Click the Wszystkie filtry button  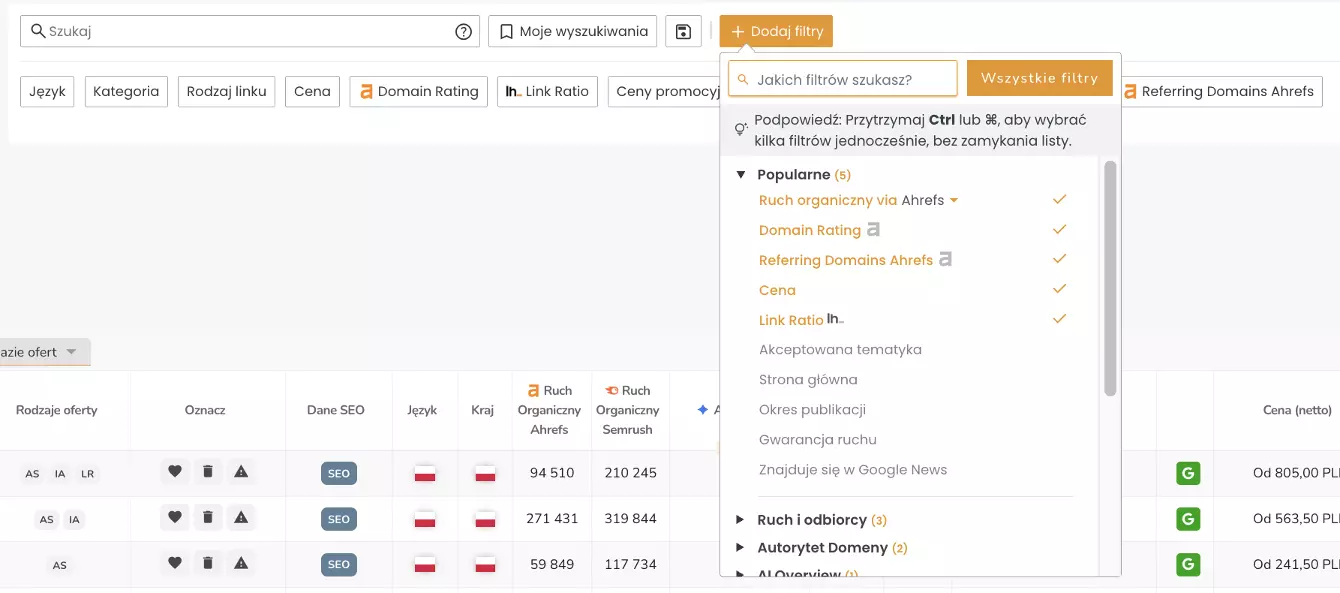coord(1039,78)
